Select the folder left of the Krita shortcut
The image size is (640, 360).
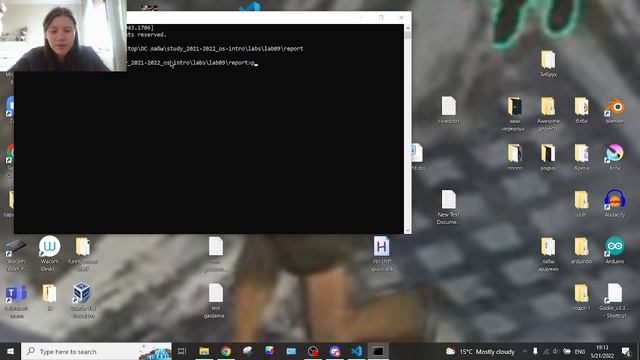581,157
